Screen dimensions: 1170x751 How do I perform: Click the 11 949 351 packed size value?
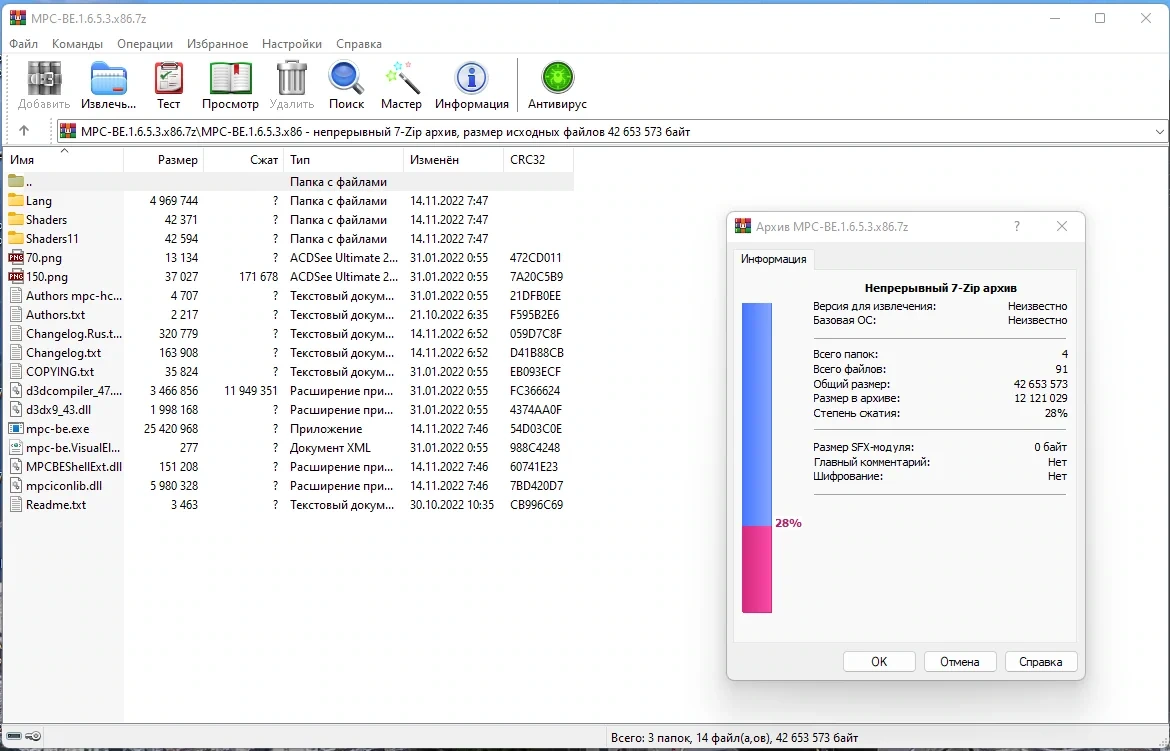point(251,390)
